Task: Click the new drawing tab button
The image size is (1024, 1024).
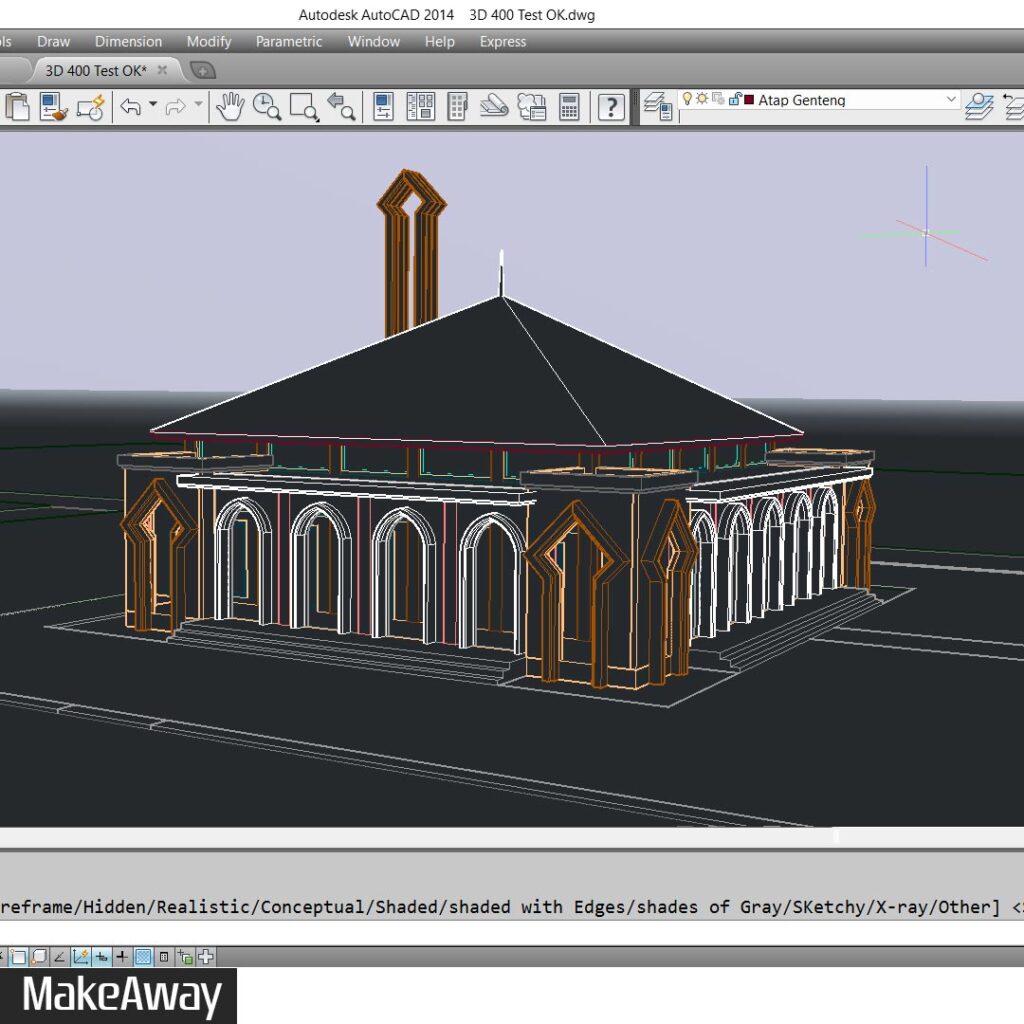Action: [x=202, y=70]
